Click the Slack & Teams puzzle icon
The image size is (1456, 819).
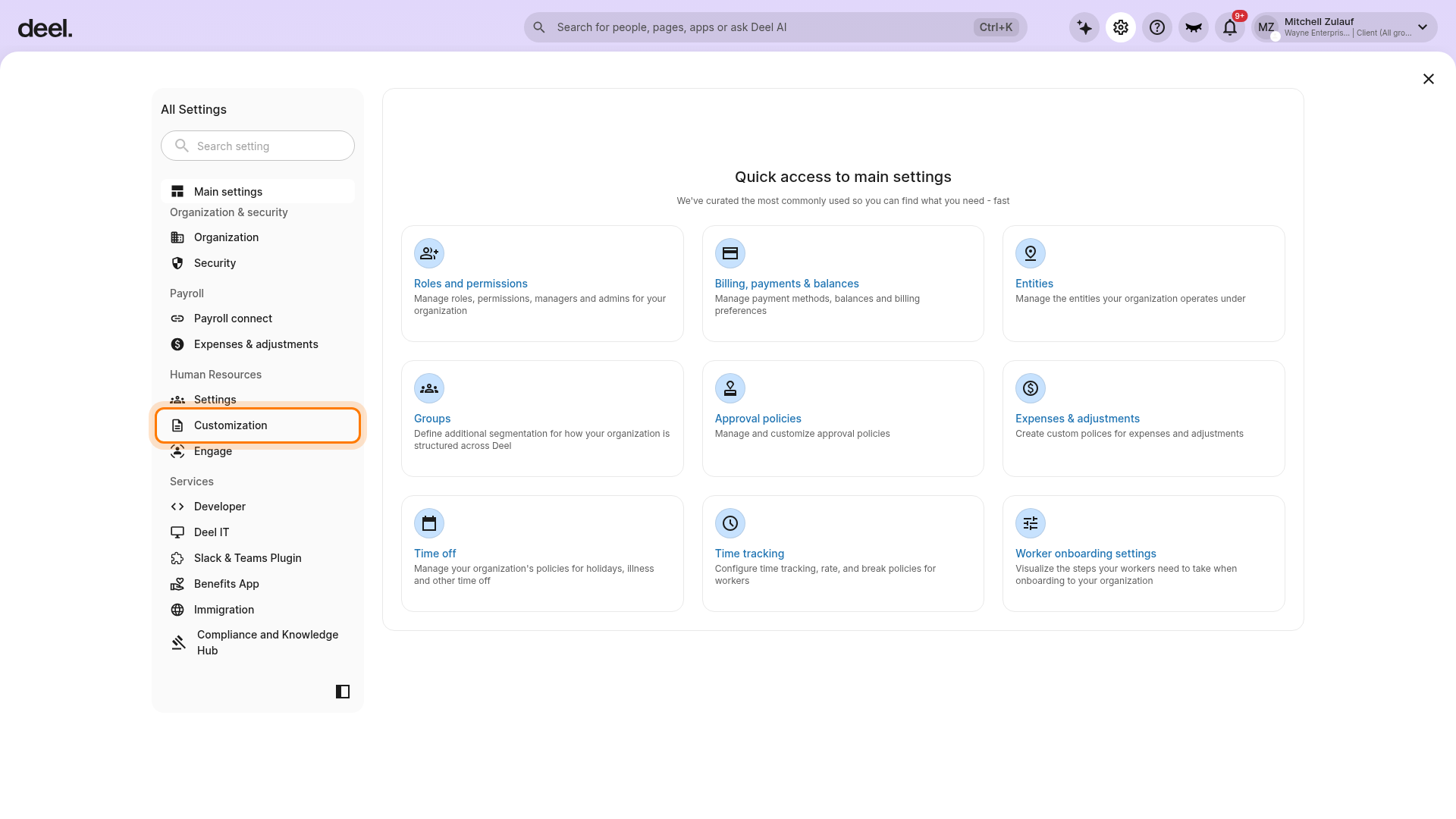click(177, 558)
